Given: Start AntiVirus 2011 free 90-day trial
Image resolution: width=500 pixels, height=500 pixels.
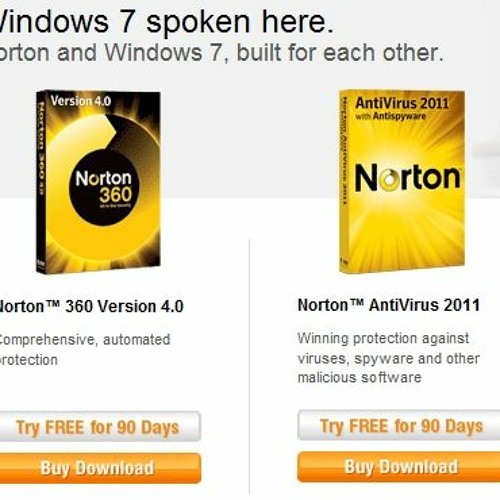Looking at the screenshot, I should (399, 426).
